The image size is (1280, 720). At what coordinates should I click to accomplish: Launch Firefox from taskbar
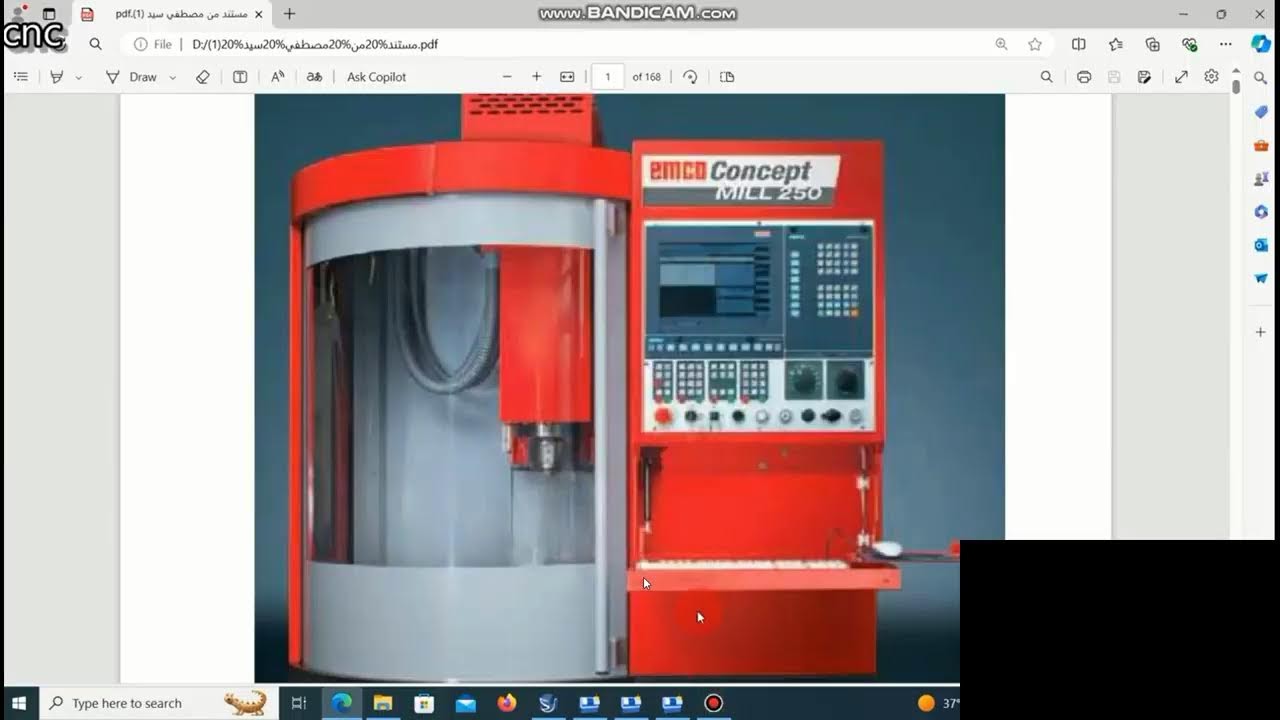507,703
